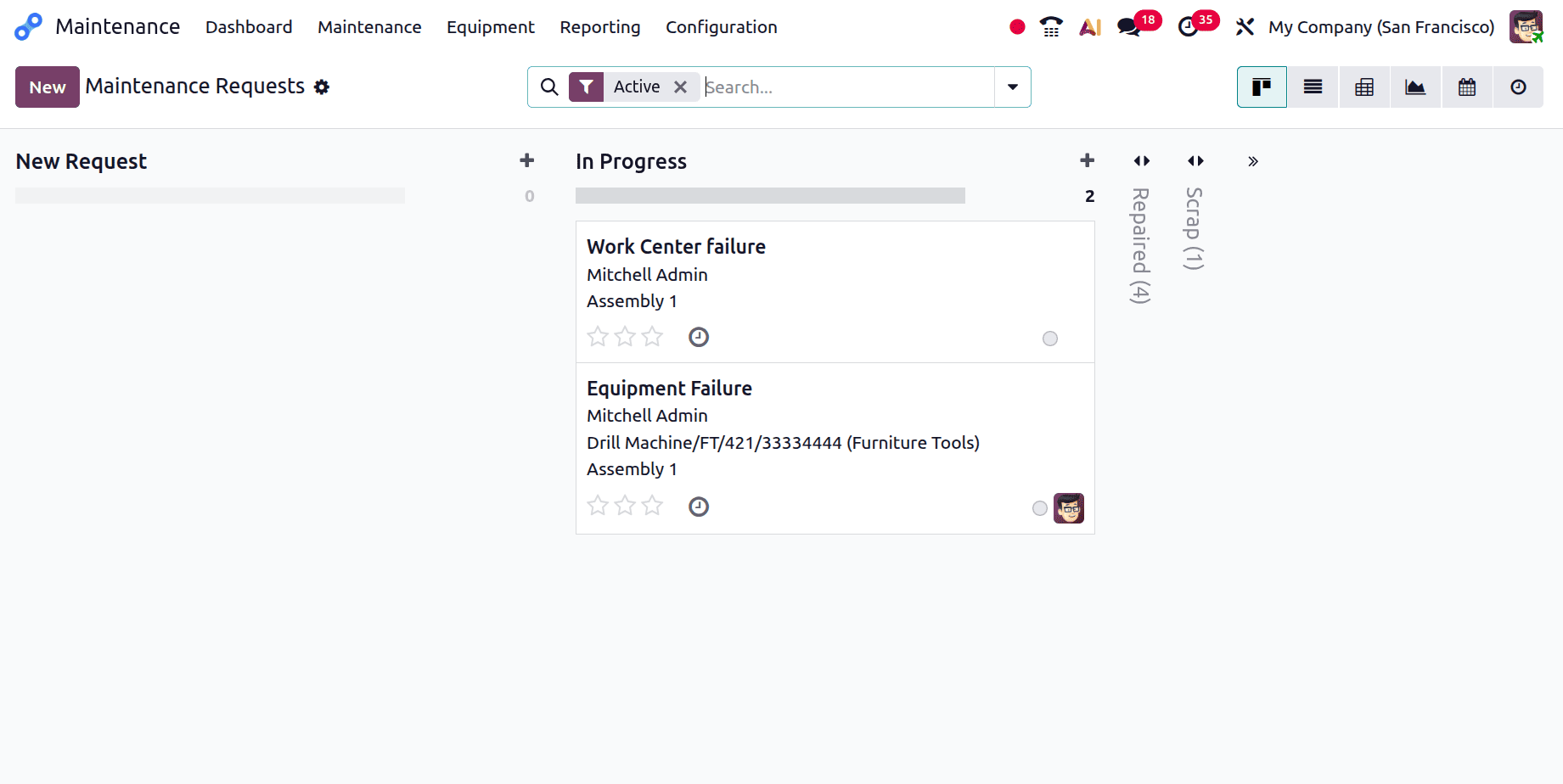This screenshot has height=784, width=1563.
Task: Switch to Calendar view
Action: (x=1467, y=87)
